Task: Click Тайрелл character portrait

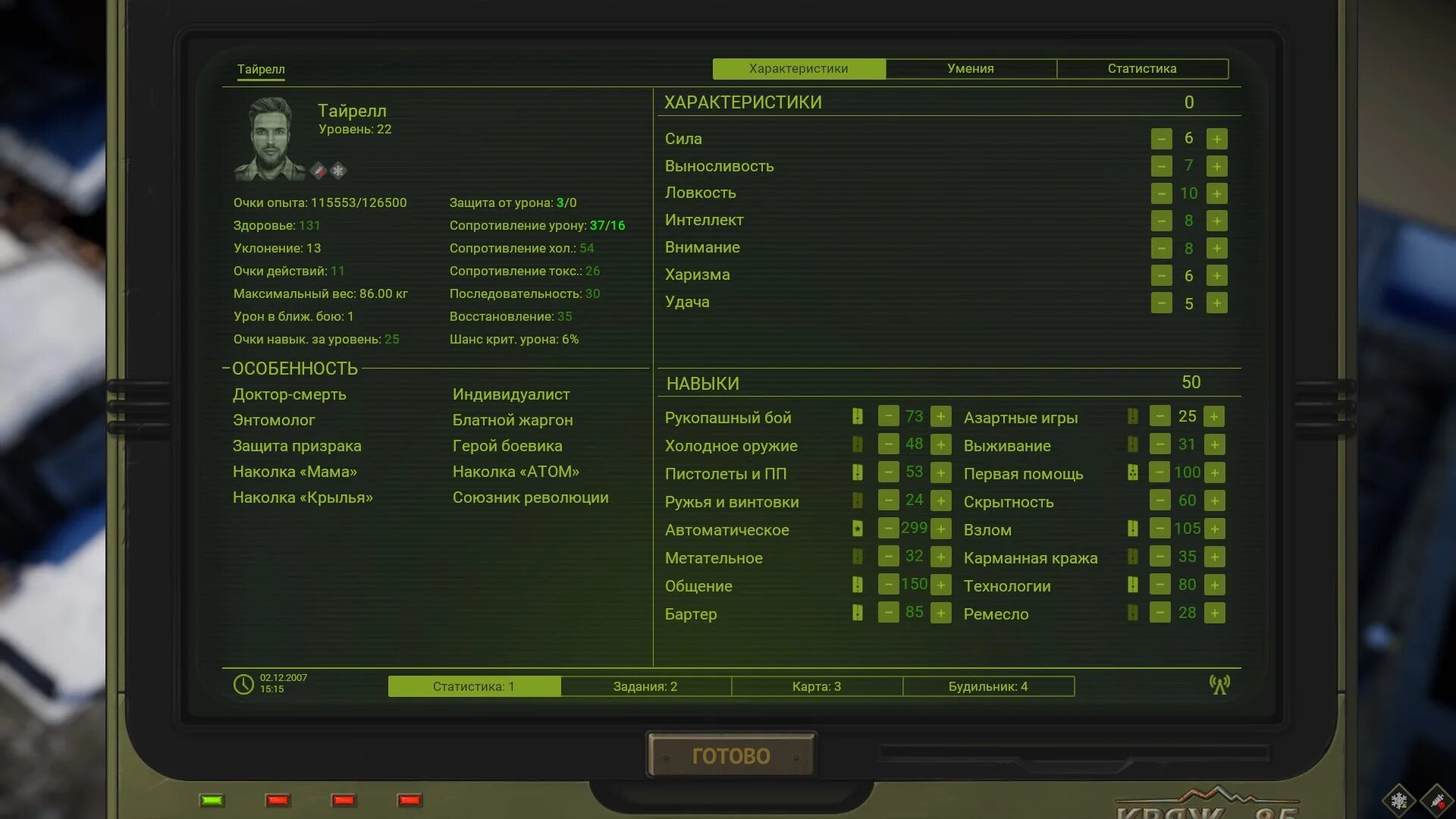Action: [269, 139]
